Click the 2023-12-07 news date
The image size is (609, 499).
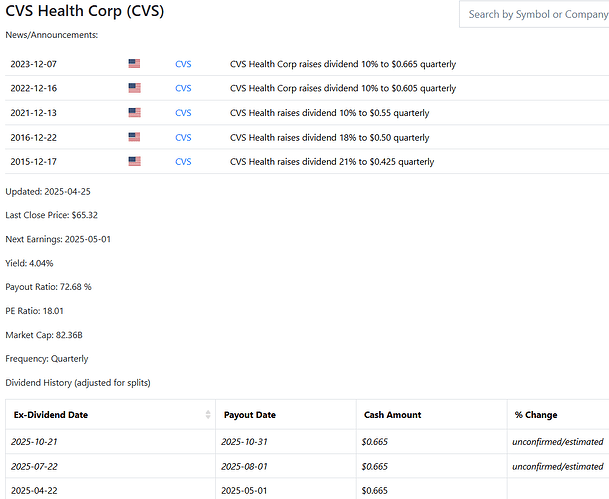pyautogui.click(x=33, y=64)
